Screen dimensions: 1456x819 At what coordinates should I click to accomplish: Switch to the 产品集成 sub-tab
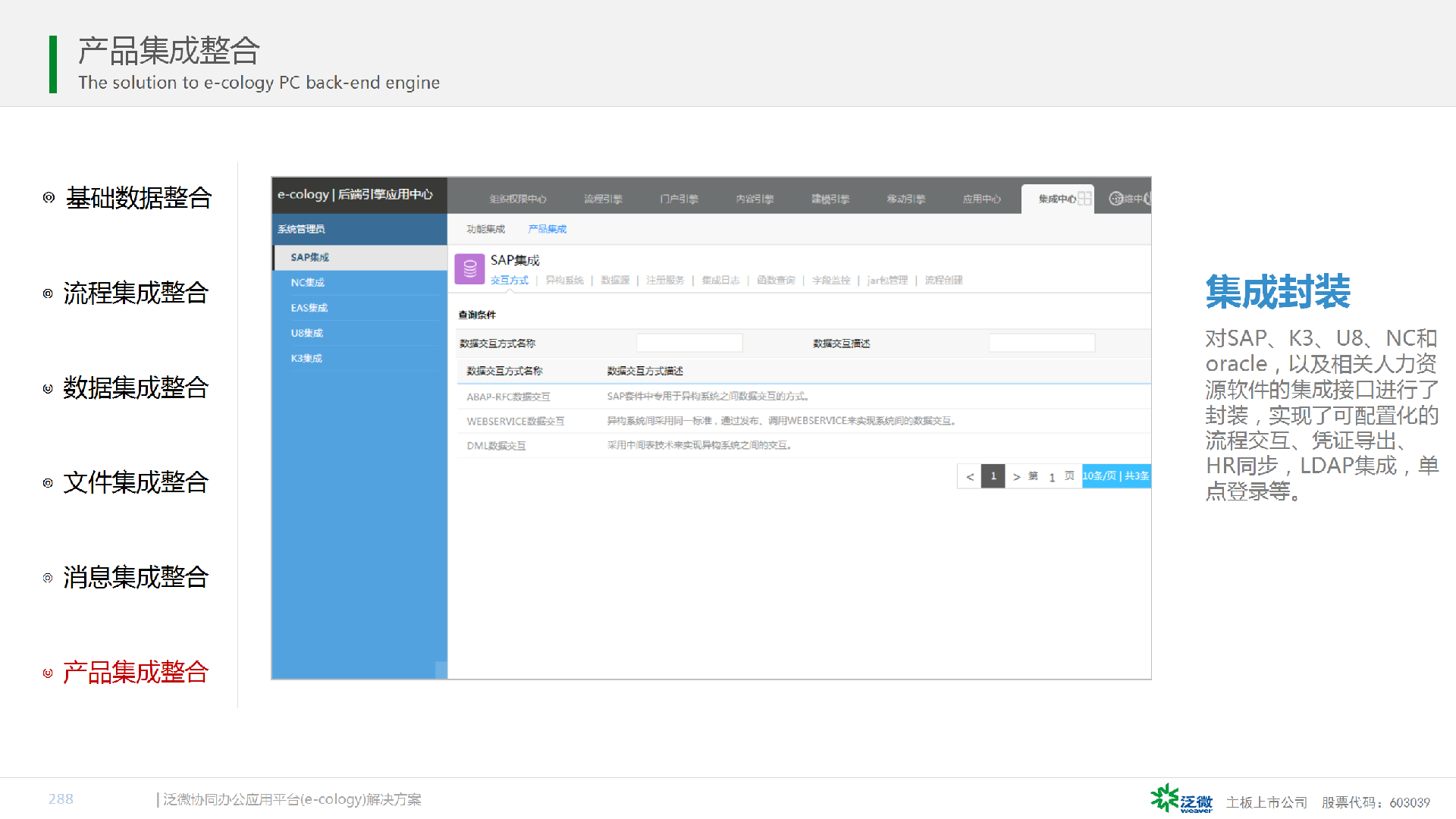(x=548, y=229)
